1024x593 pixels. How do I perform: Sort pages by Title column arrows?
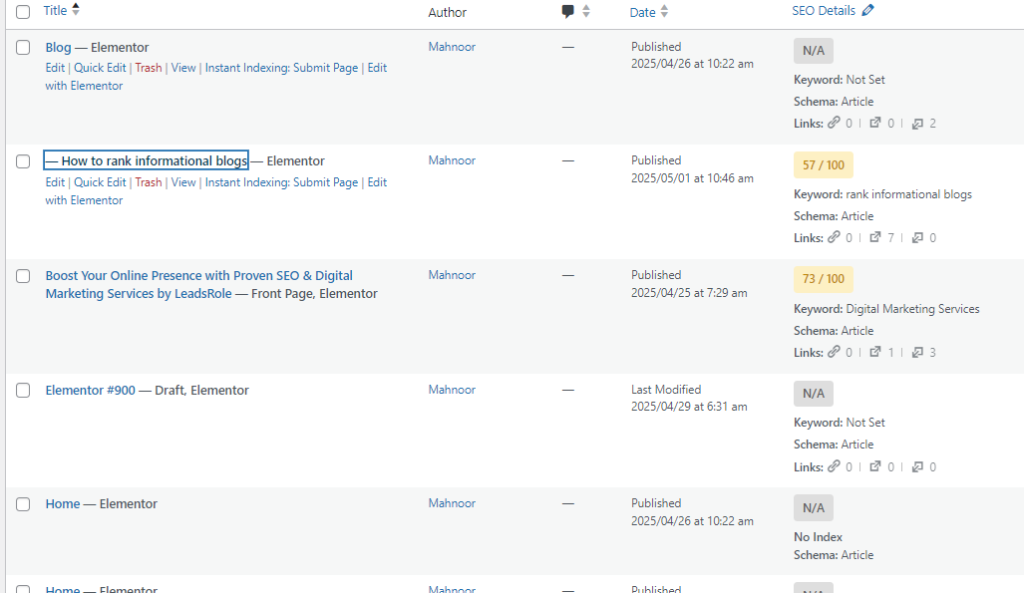point(76,10)
